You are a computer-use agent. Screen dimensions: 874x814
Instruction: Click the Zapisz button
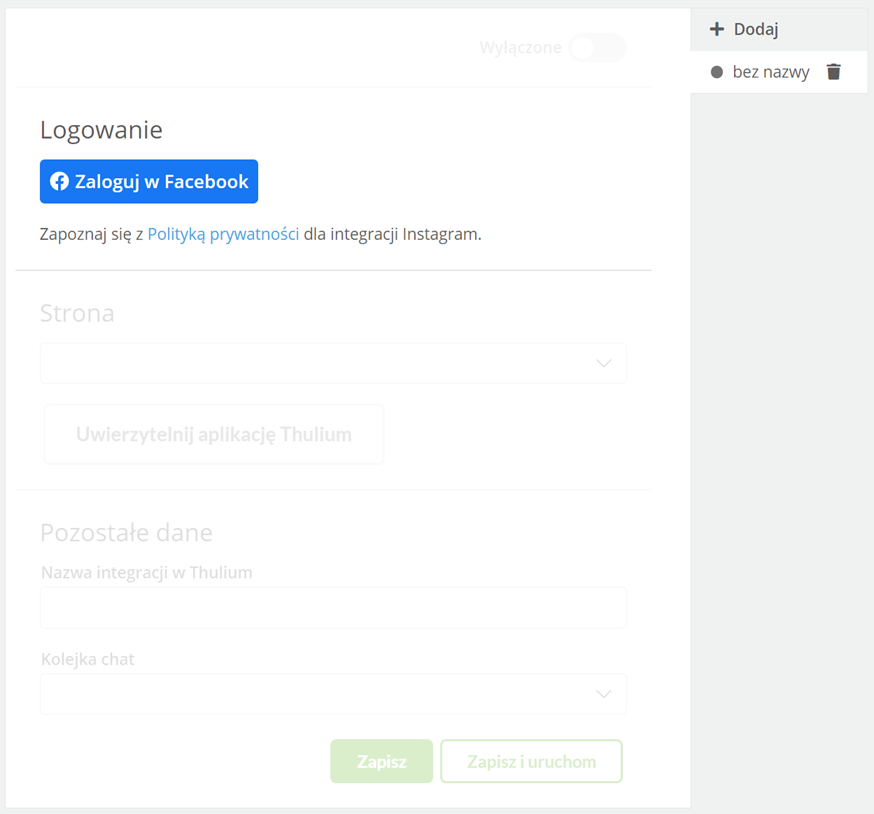(381, 762)
